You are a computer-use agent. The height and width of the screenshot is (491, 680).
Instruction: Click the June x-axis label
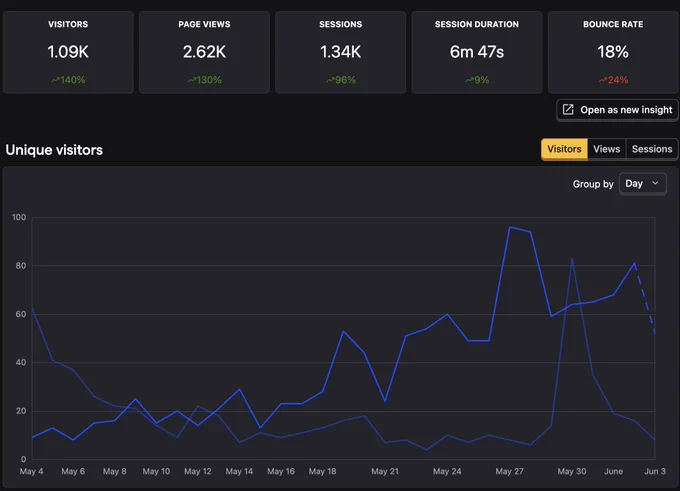click(613, 471)
